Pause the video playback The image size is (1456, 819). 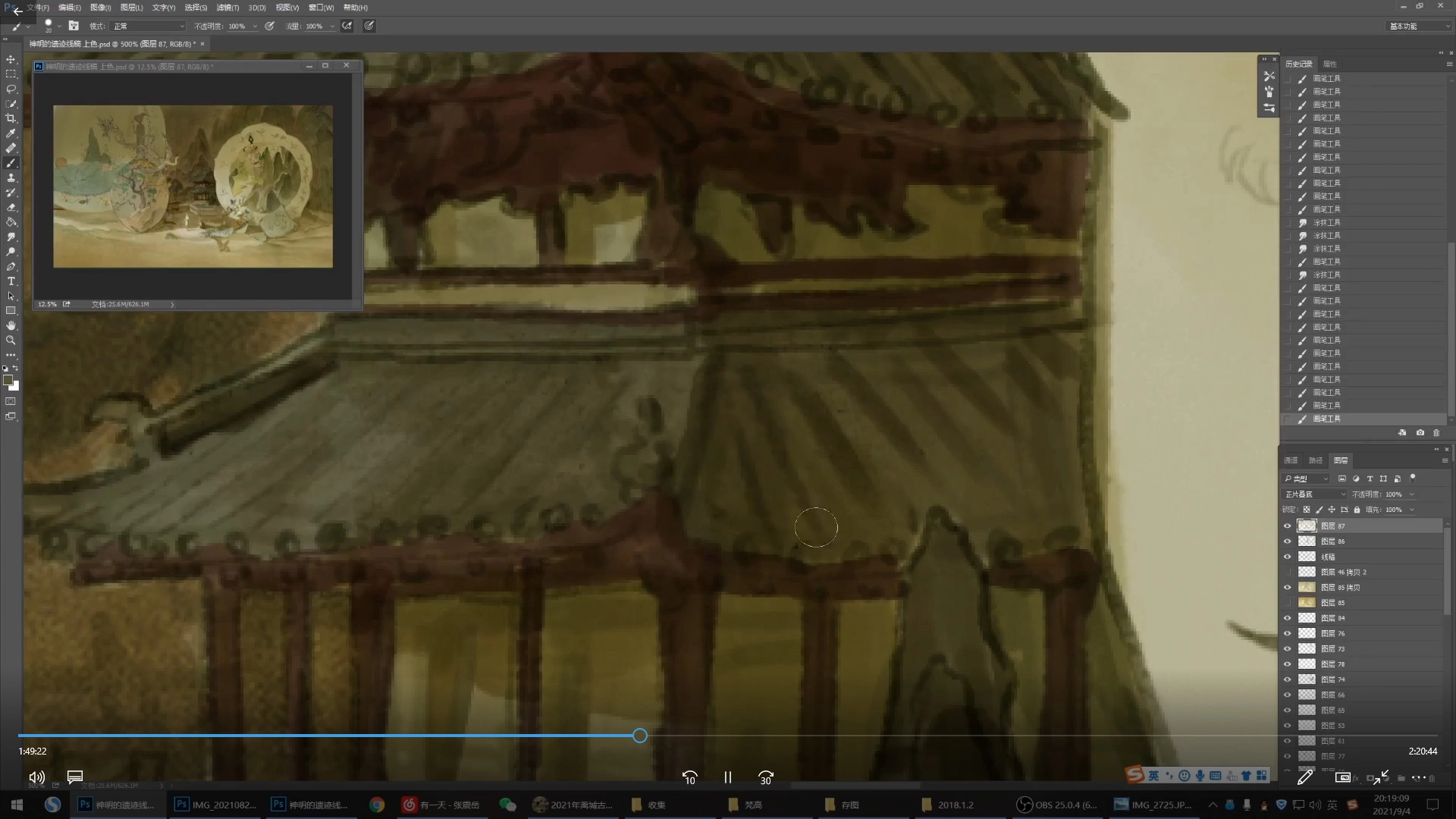coord(728,777)
